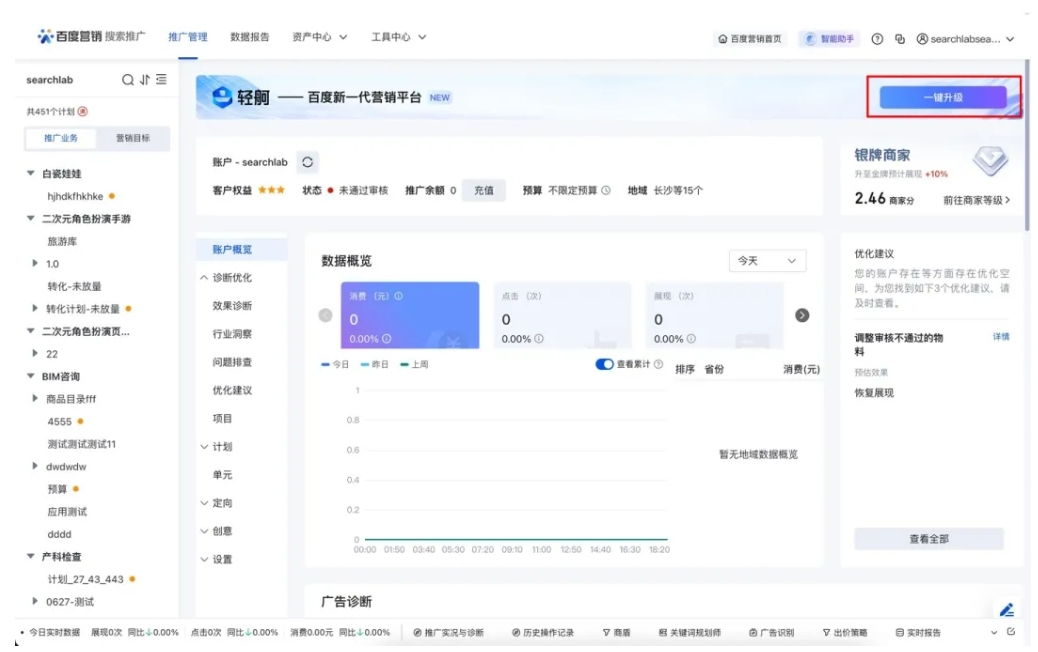Viewport: 1038px width, 652px height.
Task: Open 推广实况与诊断 in bottom bar
Action: coord(448,632)
